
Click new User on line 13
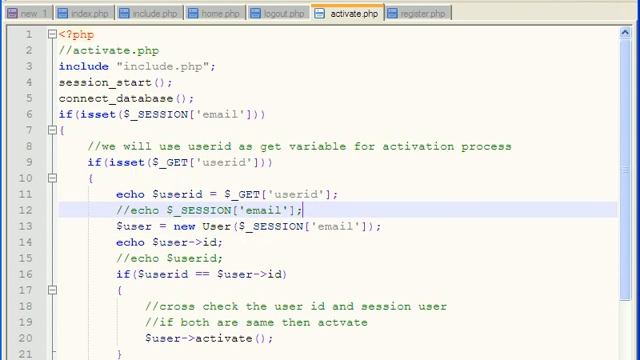[x=202, y=227]
